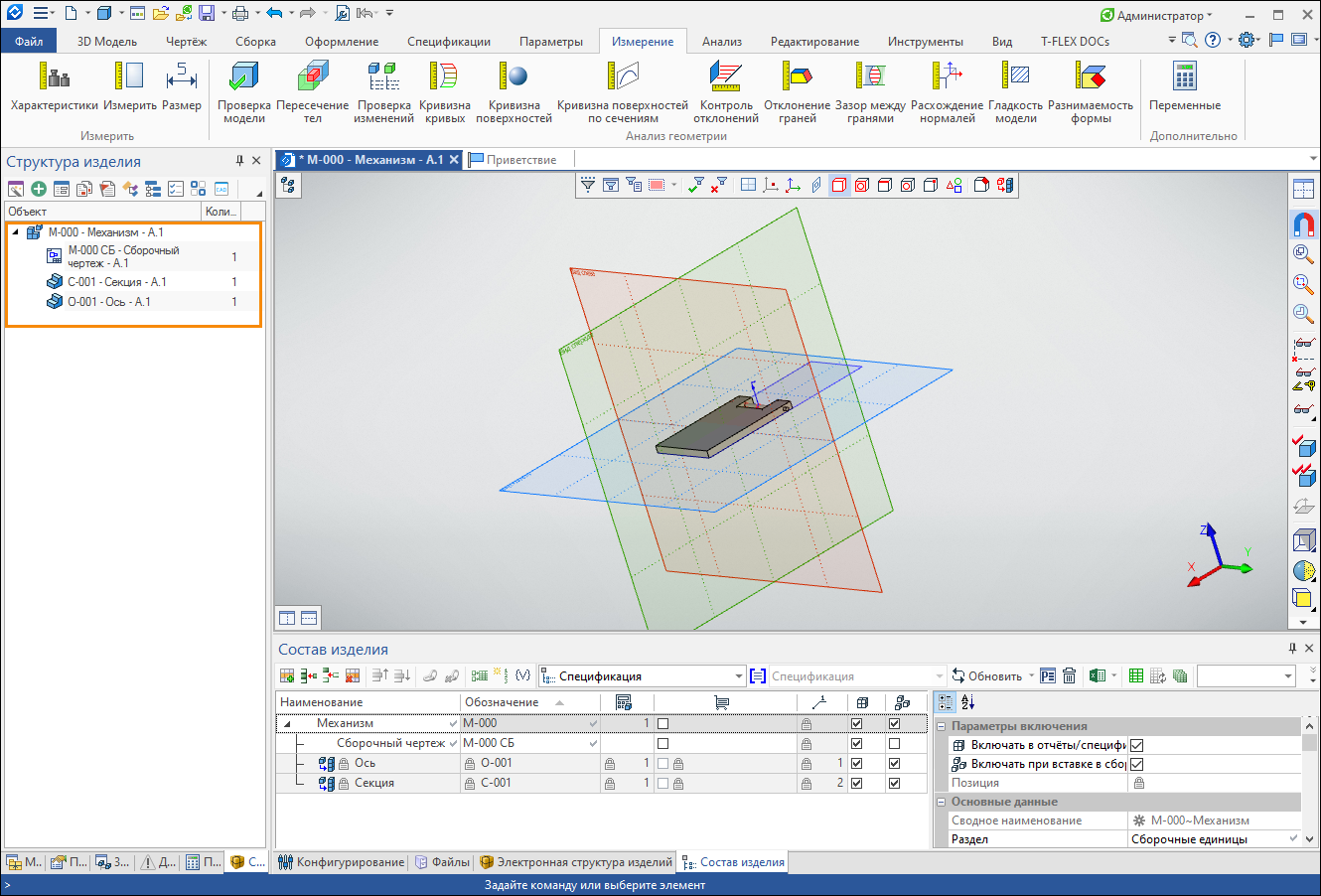
Task: Open the Переменные editor
Action: pos(1185,86)
